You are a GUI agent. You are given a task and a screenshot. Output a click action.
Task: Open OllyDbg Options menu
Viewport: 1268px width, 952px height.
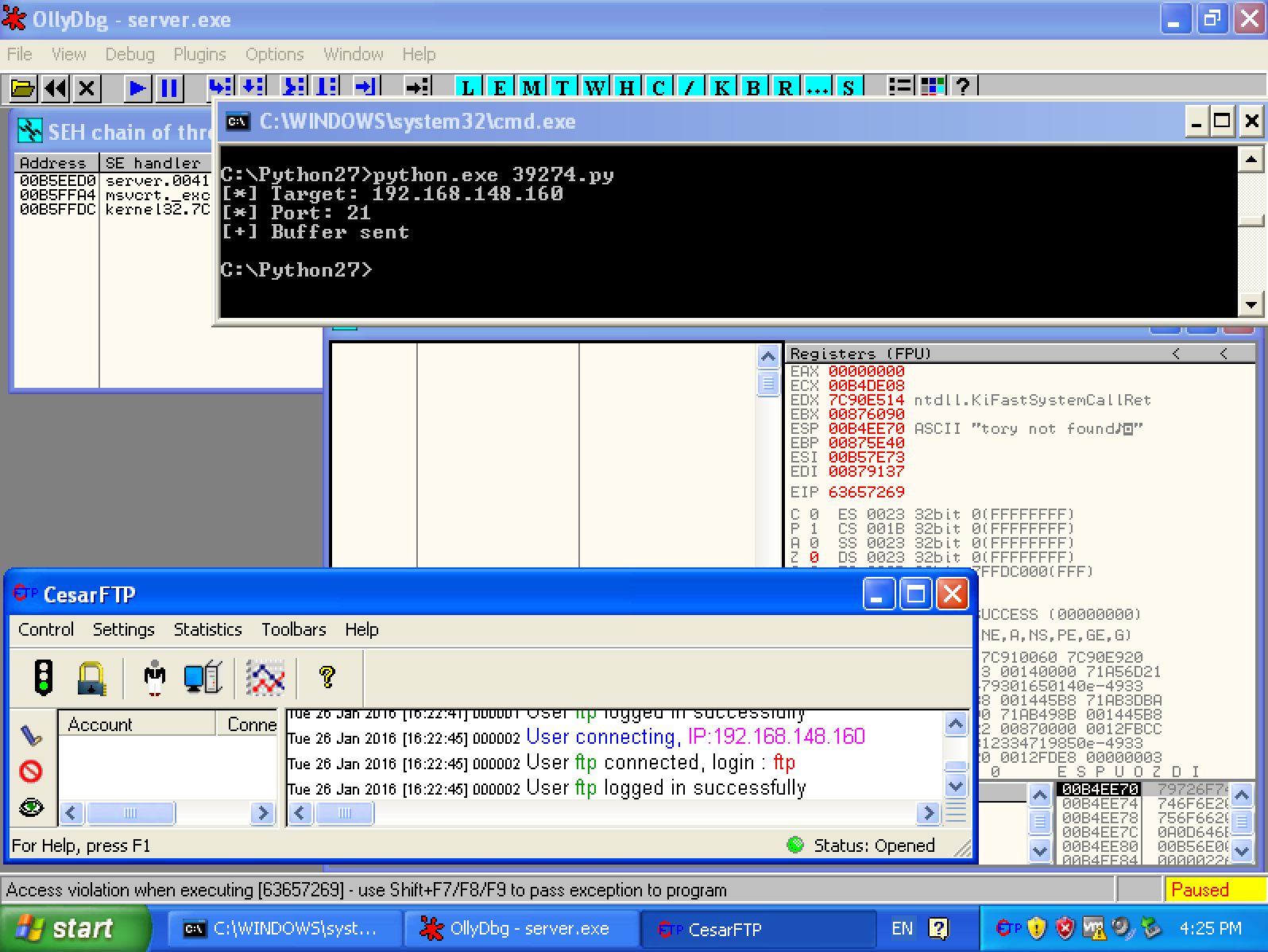coord(275,54)
